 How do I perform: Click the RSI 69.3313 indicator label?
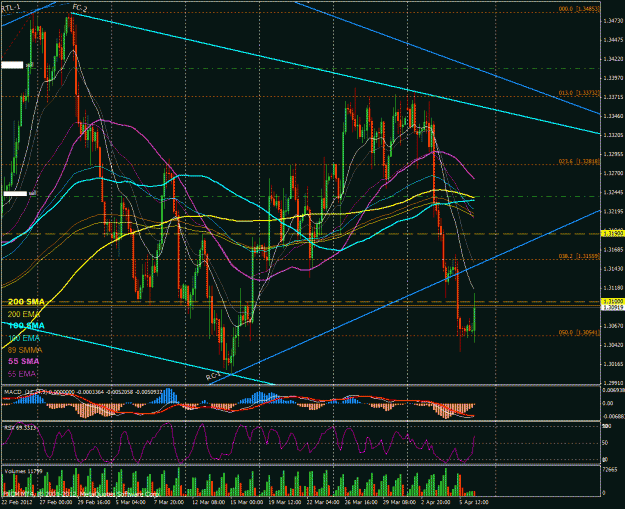[x=19, y=427]
